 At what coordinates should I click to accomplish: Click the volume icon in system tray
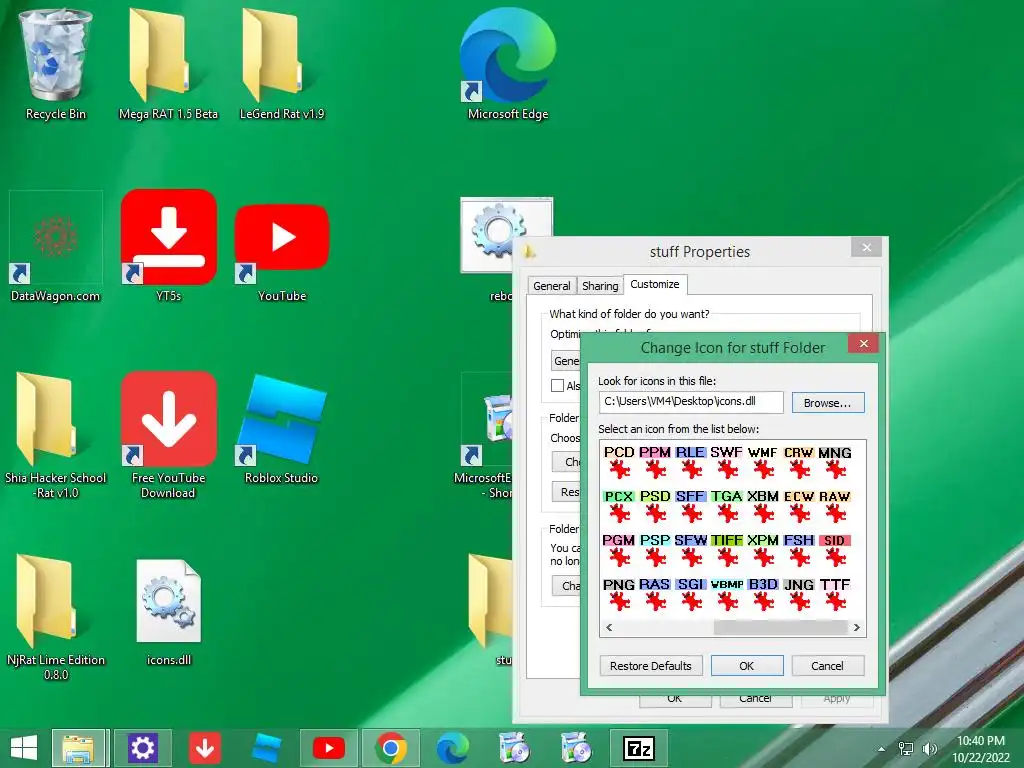click(x=929, y=748)
